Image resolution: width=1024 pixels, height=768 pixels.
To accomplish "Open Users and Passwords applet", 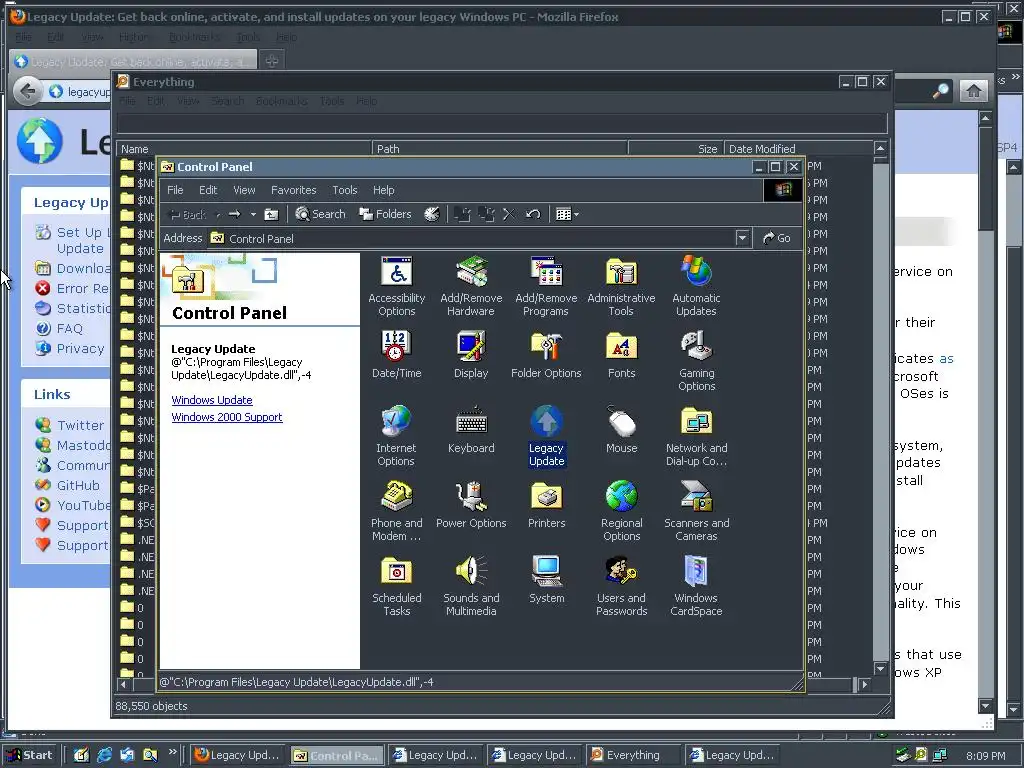I will tap(621, 586).
